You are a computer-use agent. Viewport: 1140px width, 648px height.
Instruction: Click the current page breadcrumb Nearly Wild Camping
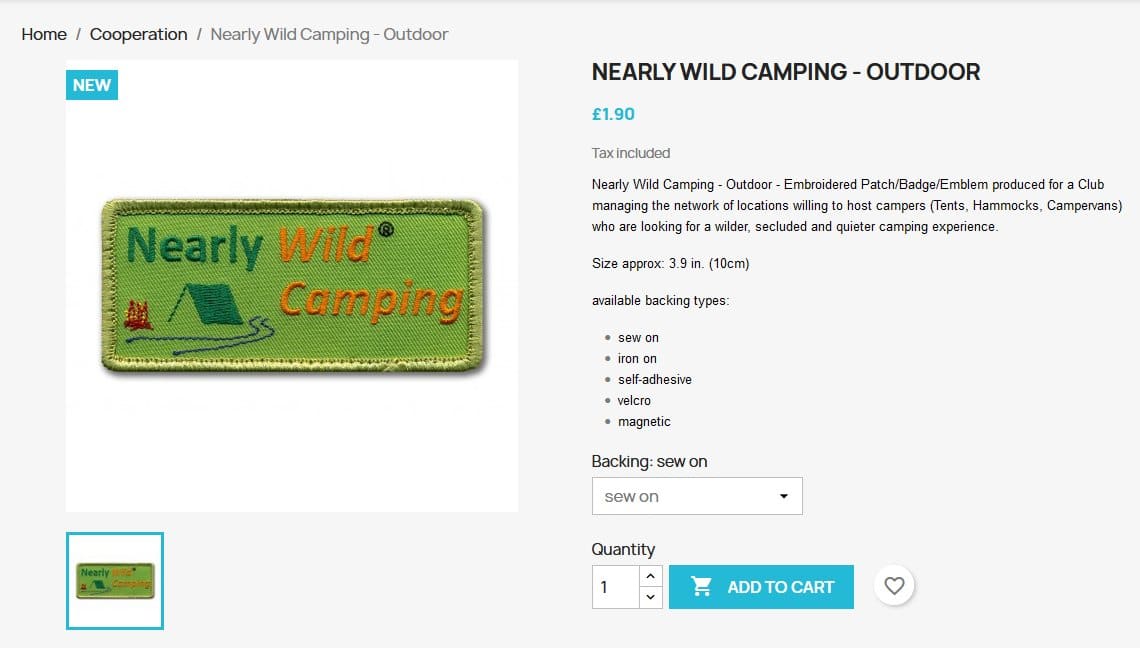(329, 34)
